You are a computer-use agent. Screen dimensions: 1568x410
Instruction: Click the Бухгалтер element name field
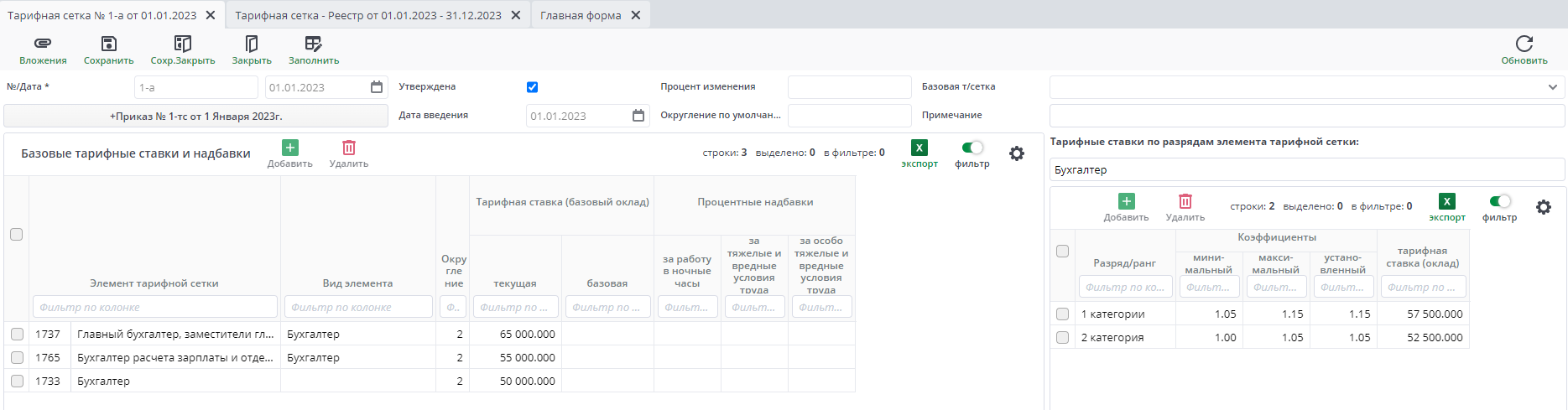point(1307,169)
